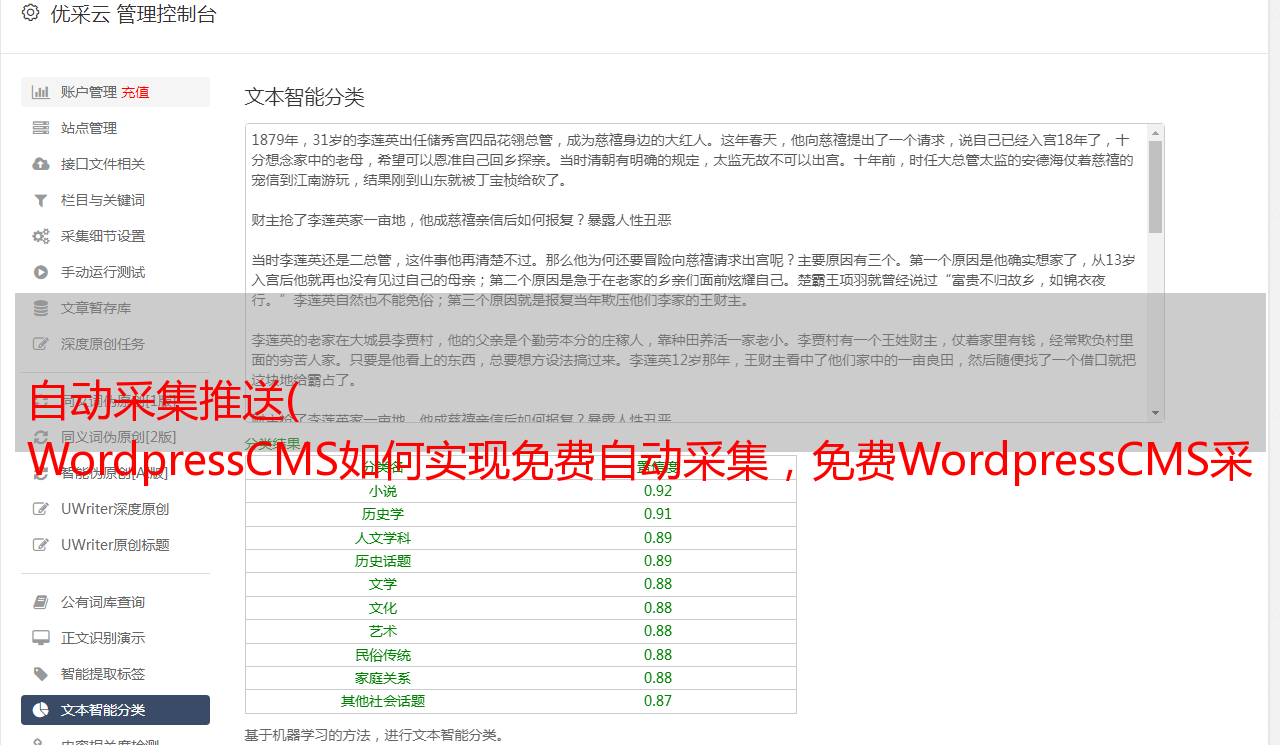Click the 0.88 value in the 家庭关系 row
Viewport: 1280px width, 745px height.
(x=658, y=678)
